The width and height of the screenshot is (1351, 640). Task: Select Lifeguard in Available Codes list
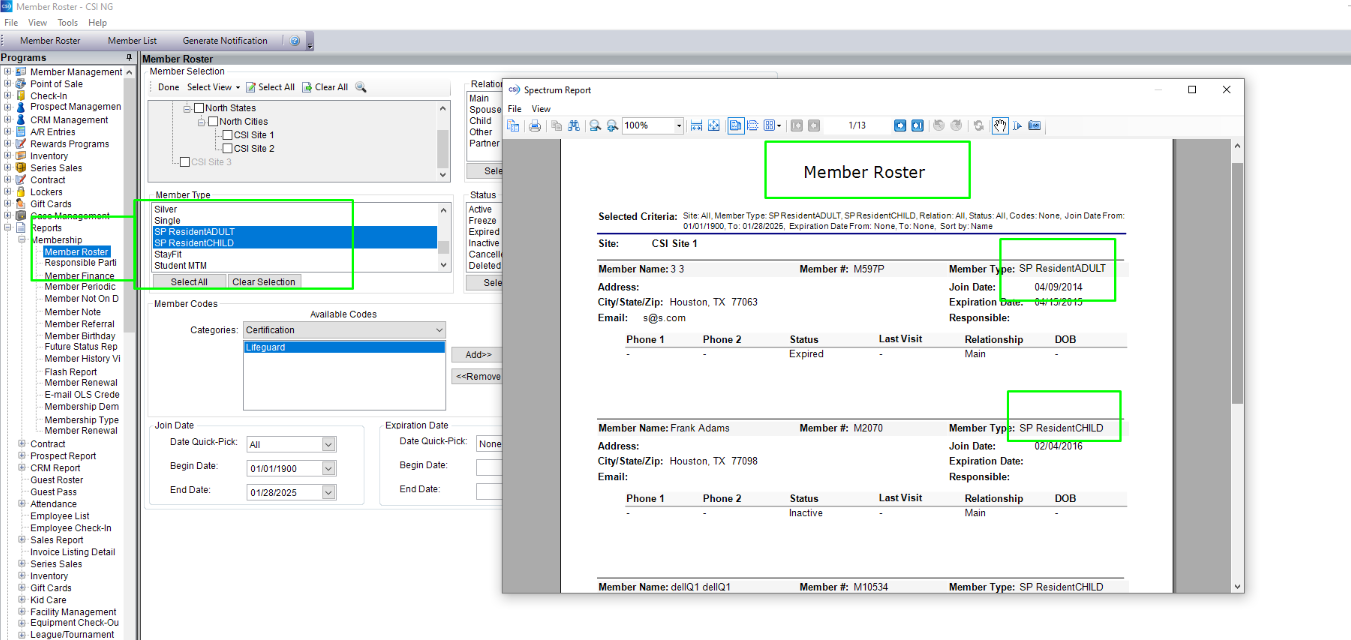pos(344,347)
